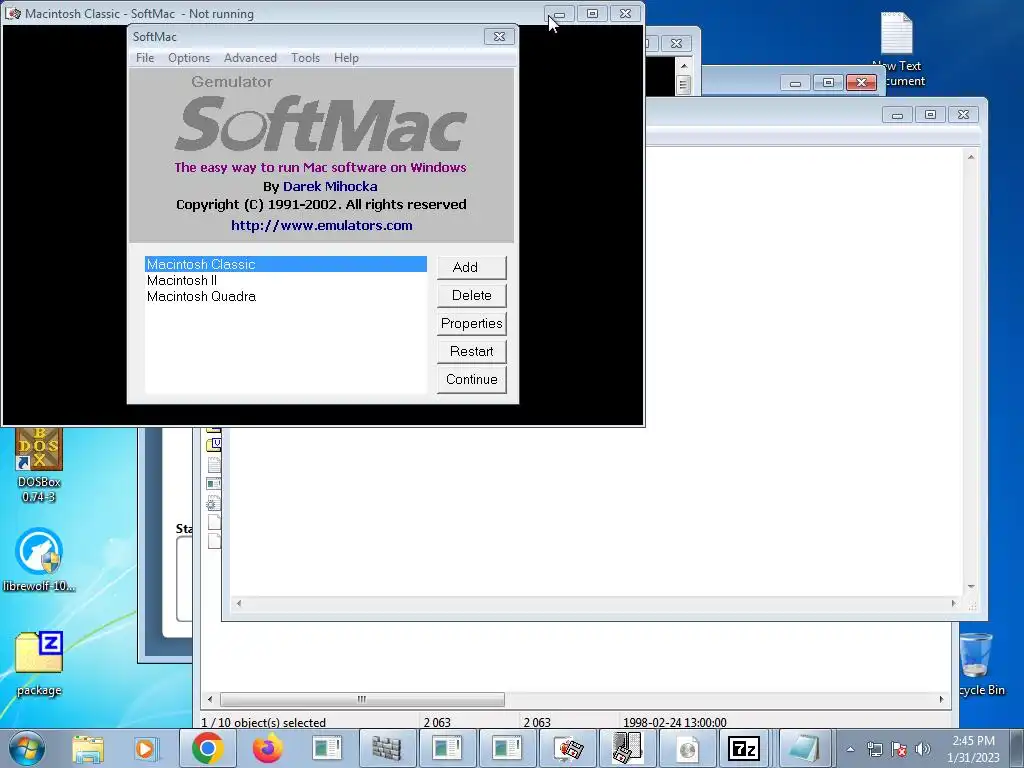Click the Continue button
The height and width of the screenshot is (768, 1024).
(x=472, y=379)
